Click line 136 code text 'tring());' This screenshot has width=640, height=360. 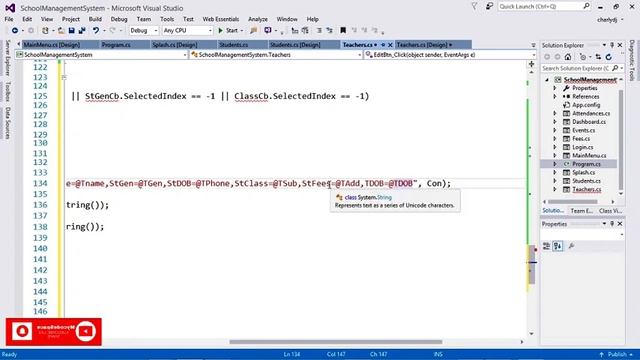point(87,205)
